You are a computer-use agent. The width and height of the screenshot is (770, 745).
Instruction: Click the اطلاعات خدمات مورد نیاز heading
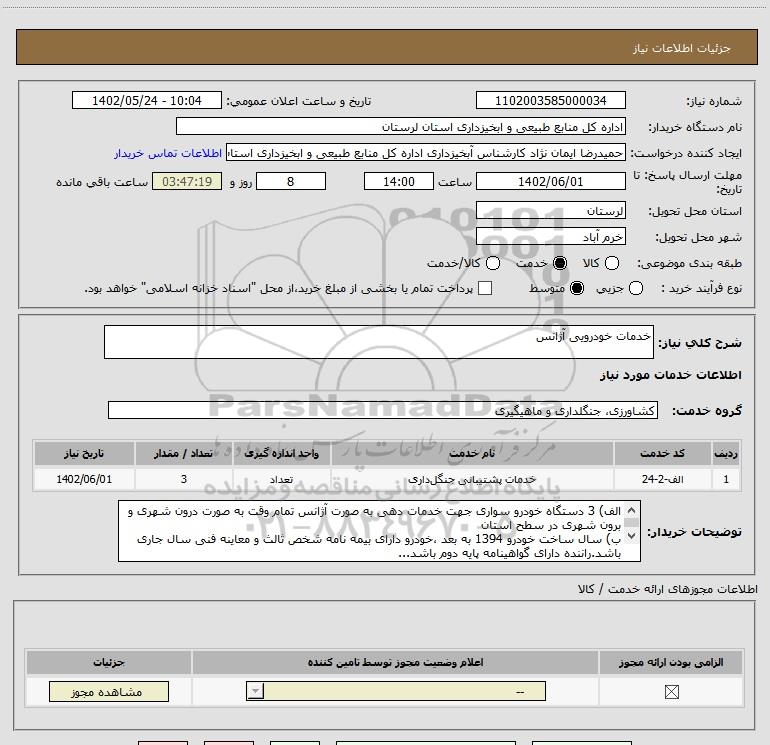pyautogui.click(x=670, y=375)
